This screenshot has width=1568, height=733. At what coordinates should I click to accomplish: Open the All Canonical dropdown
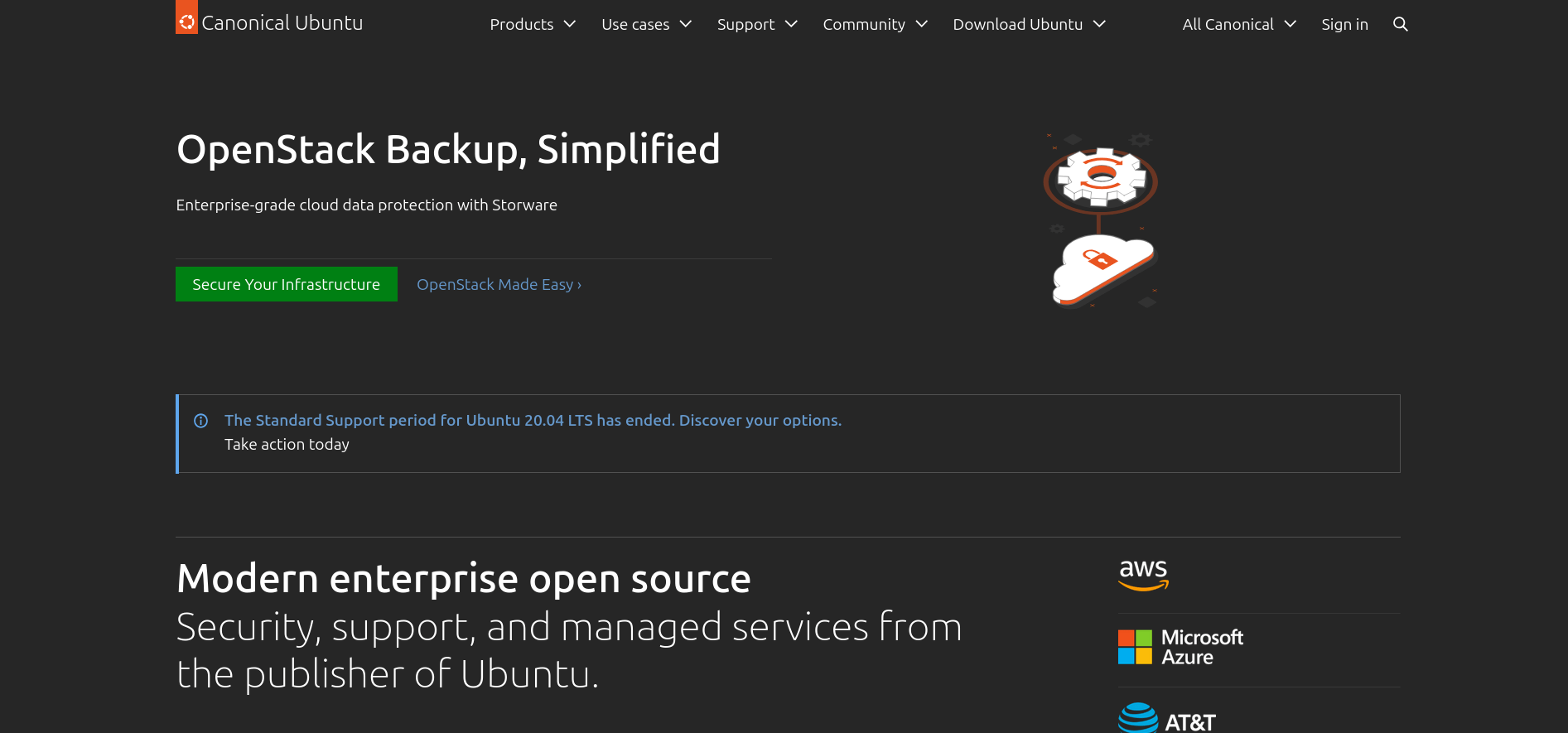point(1238,24)
